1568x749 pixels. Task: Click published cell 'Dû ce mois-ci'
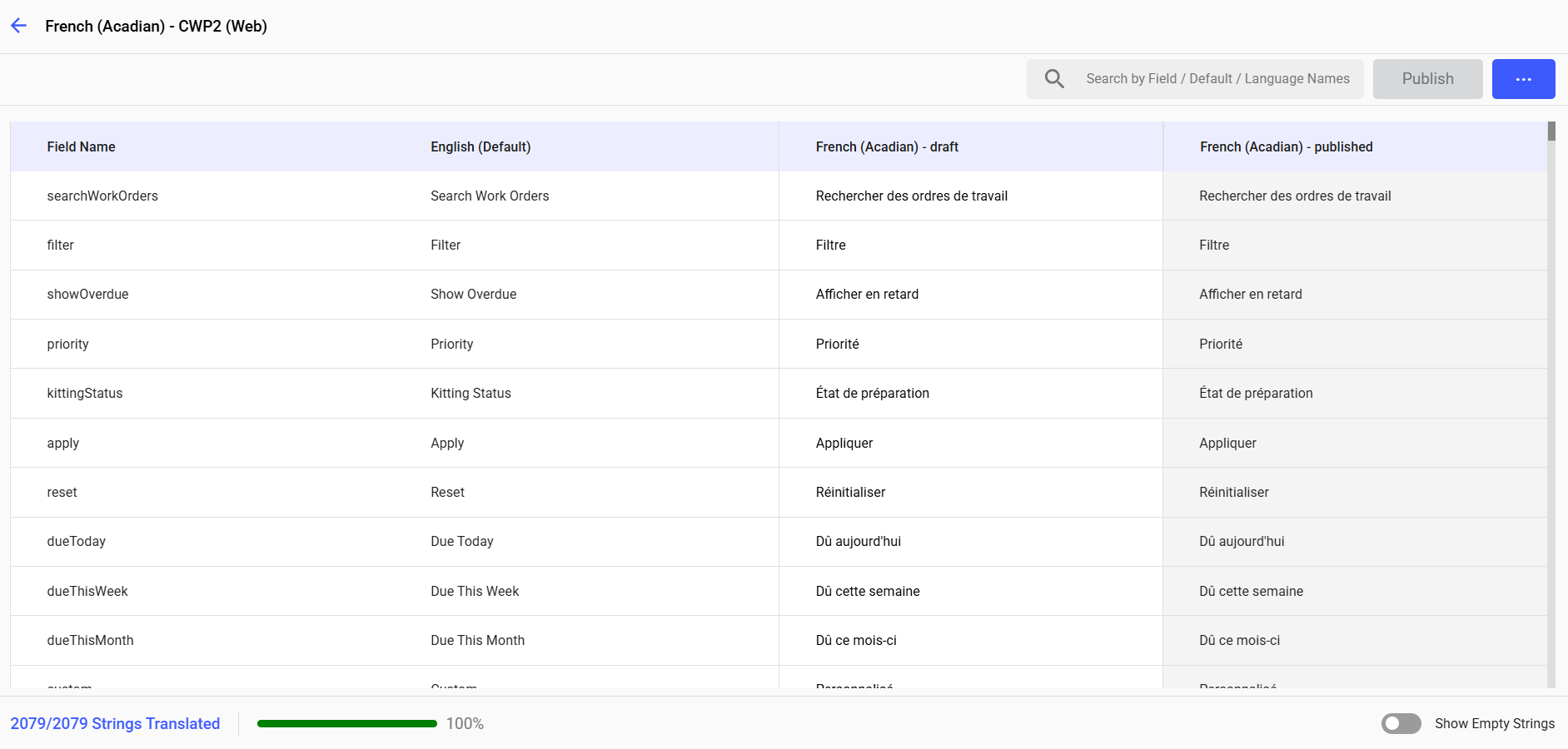1239,640
